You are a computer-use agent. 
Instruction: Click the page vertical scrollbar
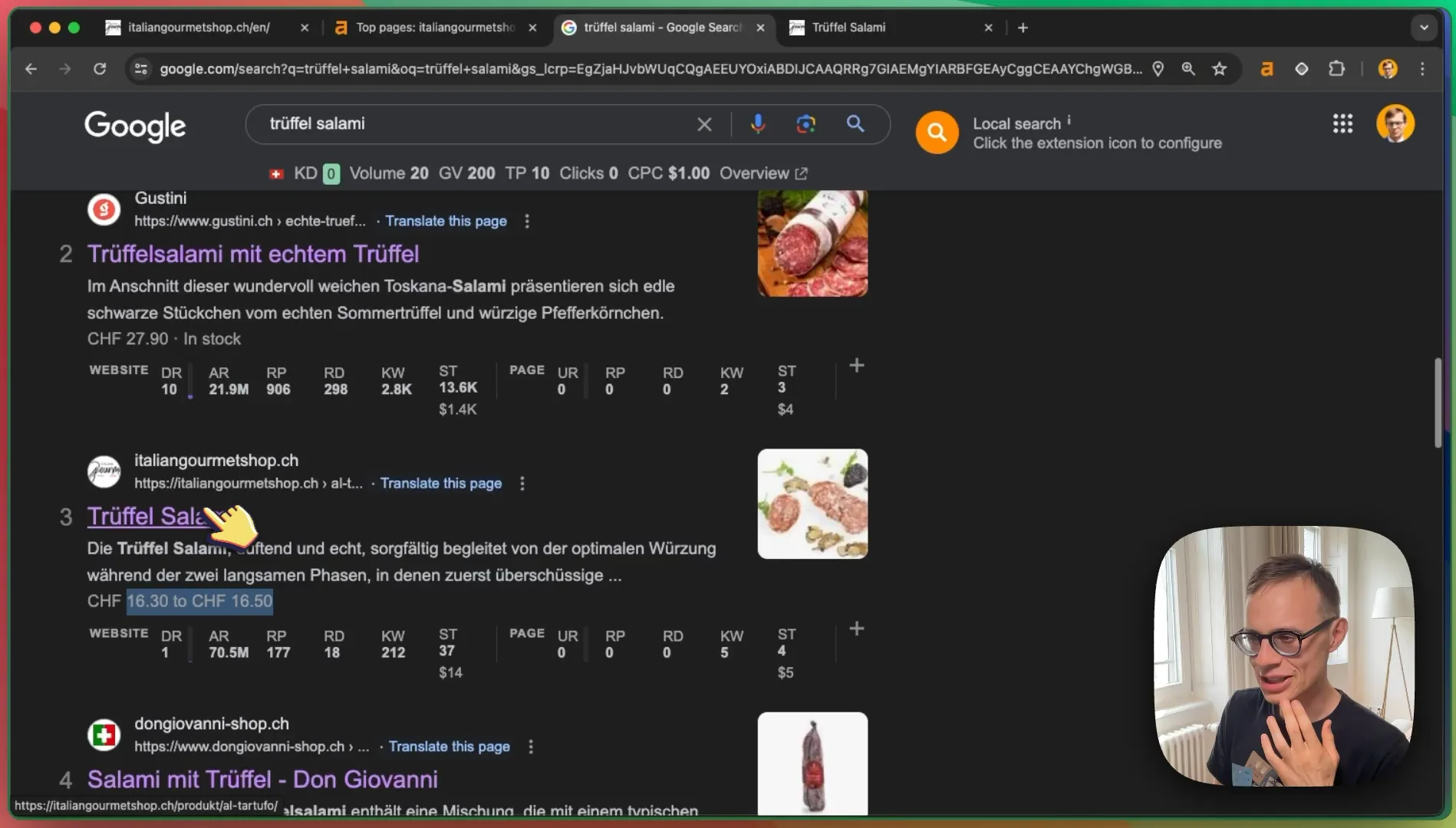[x=1438, y=402]
